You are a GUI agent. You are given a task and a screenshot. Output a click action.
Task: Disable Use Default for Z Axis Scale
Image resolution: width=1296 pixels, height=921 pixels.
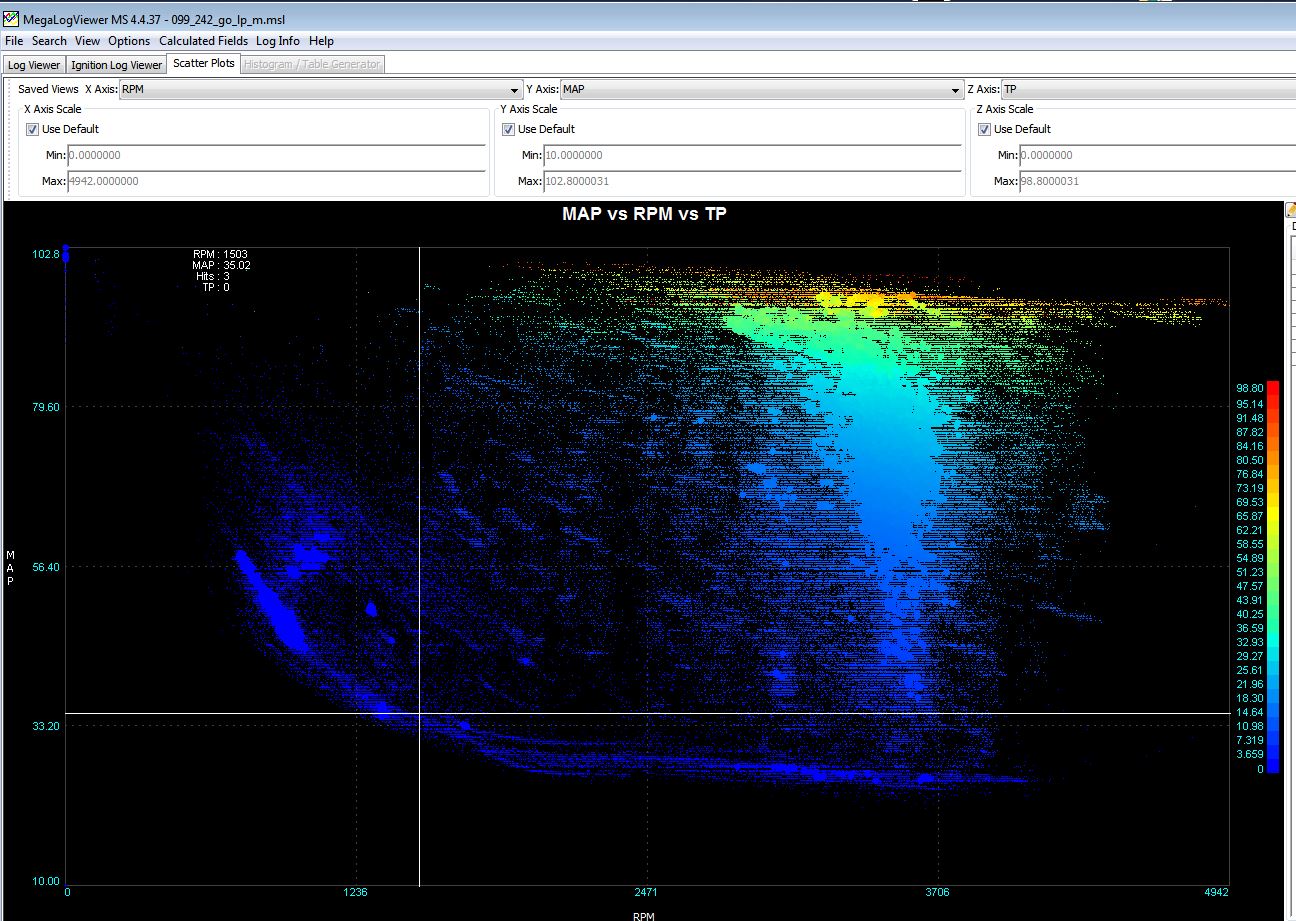(985, 129)
